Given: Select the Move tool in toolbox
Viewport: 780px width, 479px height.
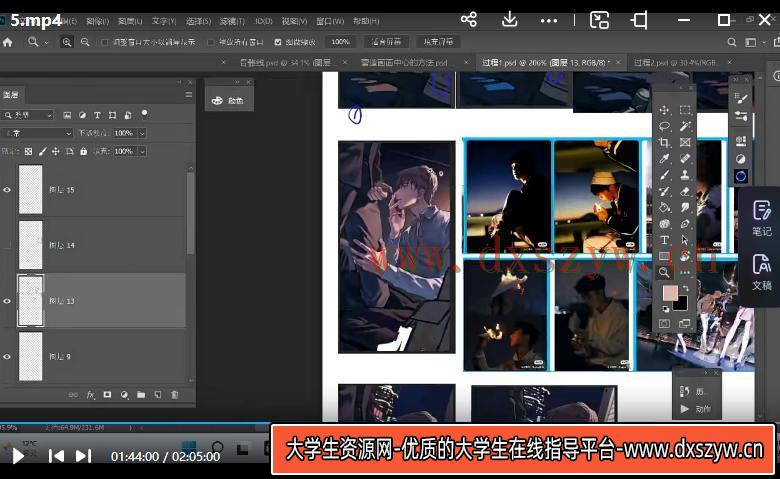Looking at the screenshot, I should point(664,110).
